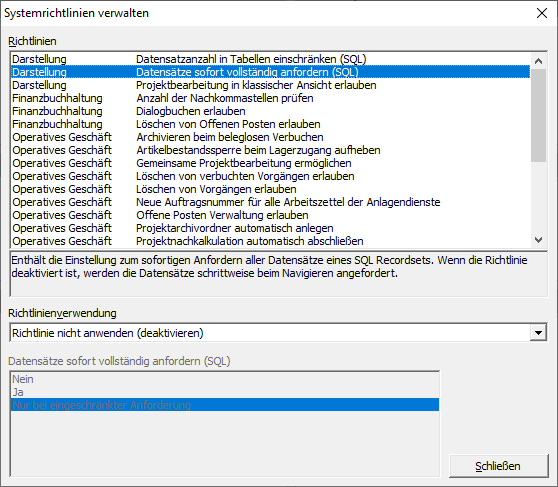Image resolution: width=558 pixels, height=487 pixels.
Task: Select Projektarchivordner automatisch anlegen policy
Action: point(270,228)
